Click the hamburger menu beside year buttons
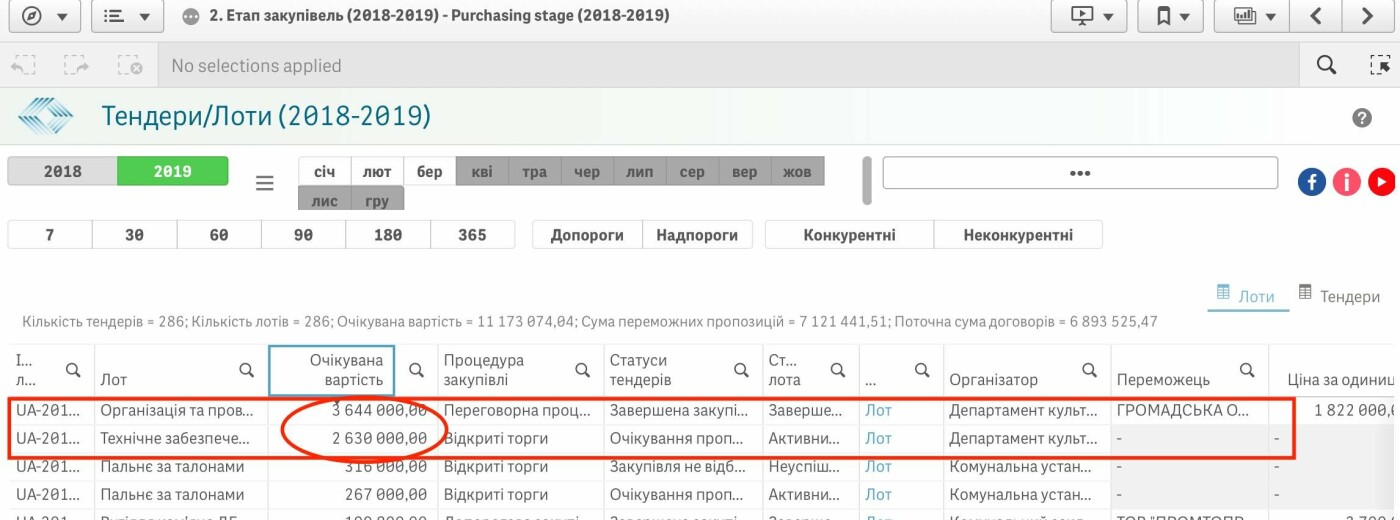 (x=265, y=183)
